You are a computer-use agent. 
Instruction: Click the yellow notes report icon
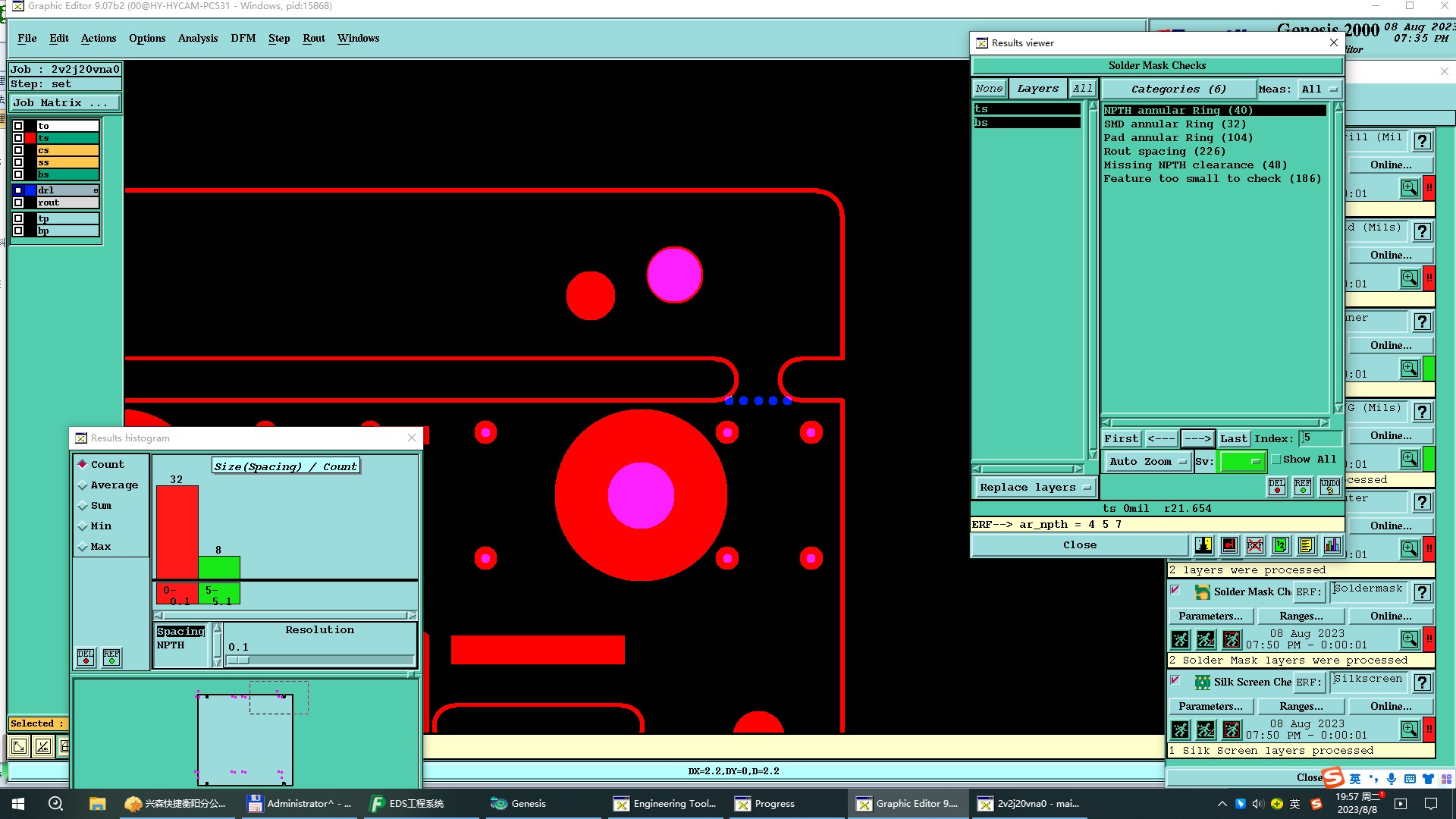pyautogui.click(x=1306, y=545)
